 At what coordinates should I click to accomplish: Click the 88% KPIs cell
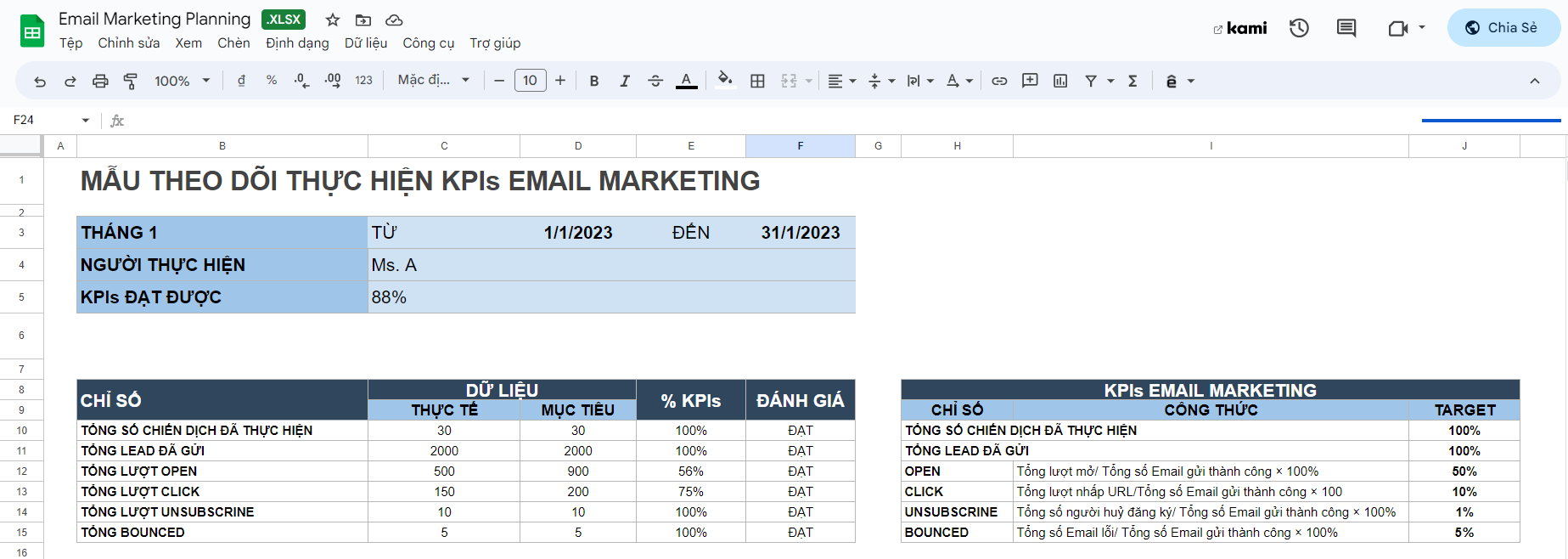click(x=611, y=297)
